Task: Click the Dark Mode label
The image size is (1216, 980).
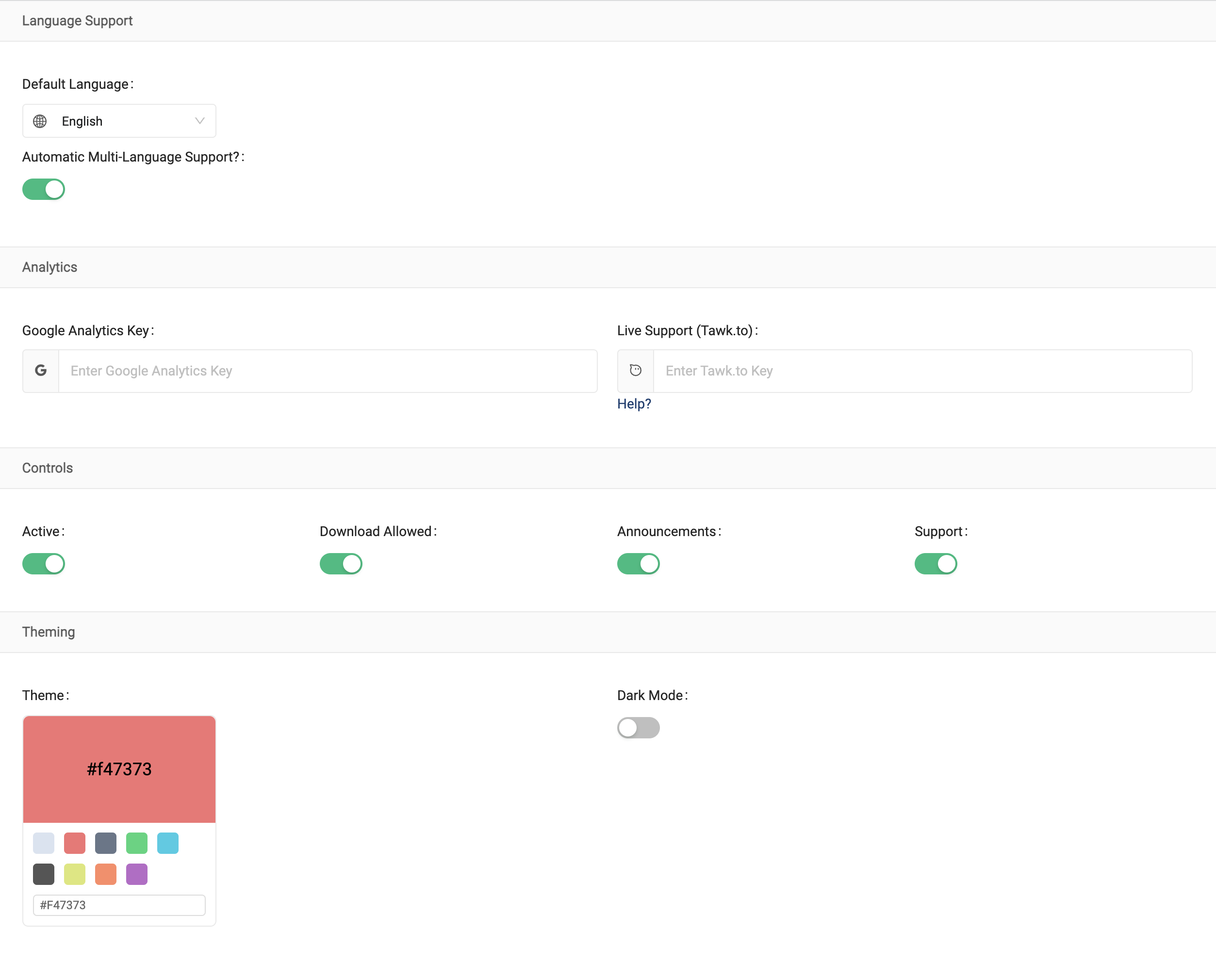Action: (653, 696)
